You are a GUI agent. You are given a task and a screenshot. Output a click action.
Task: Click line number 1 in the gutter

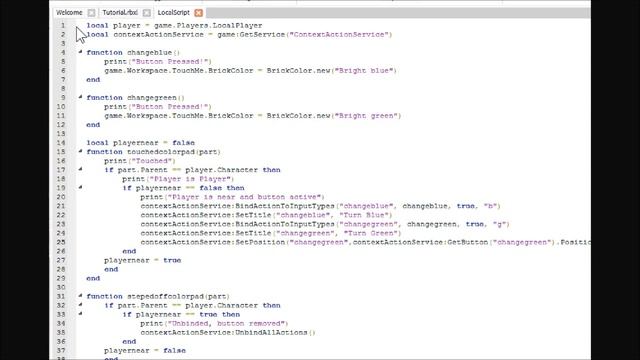63,25
